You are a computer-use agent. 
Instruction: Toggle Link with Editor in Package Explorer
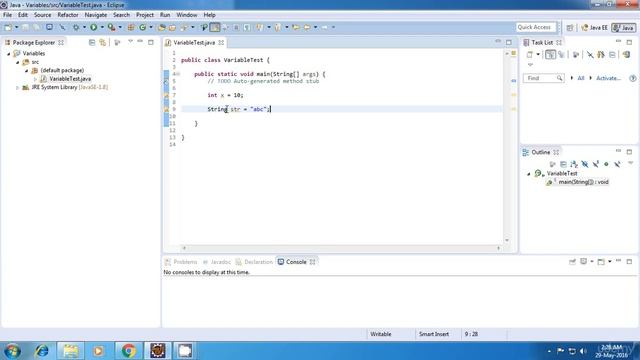click(102, 42)
